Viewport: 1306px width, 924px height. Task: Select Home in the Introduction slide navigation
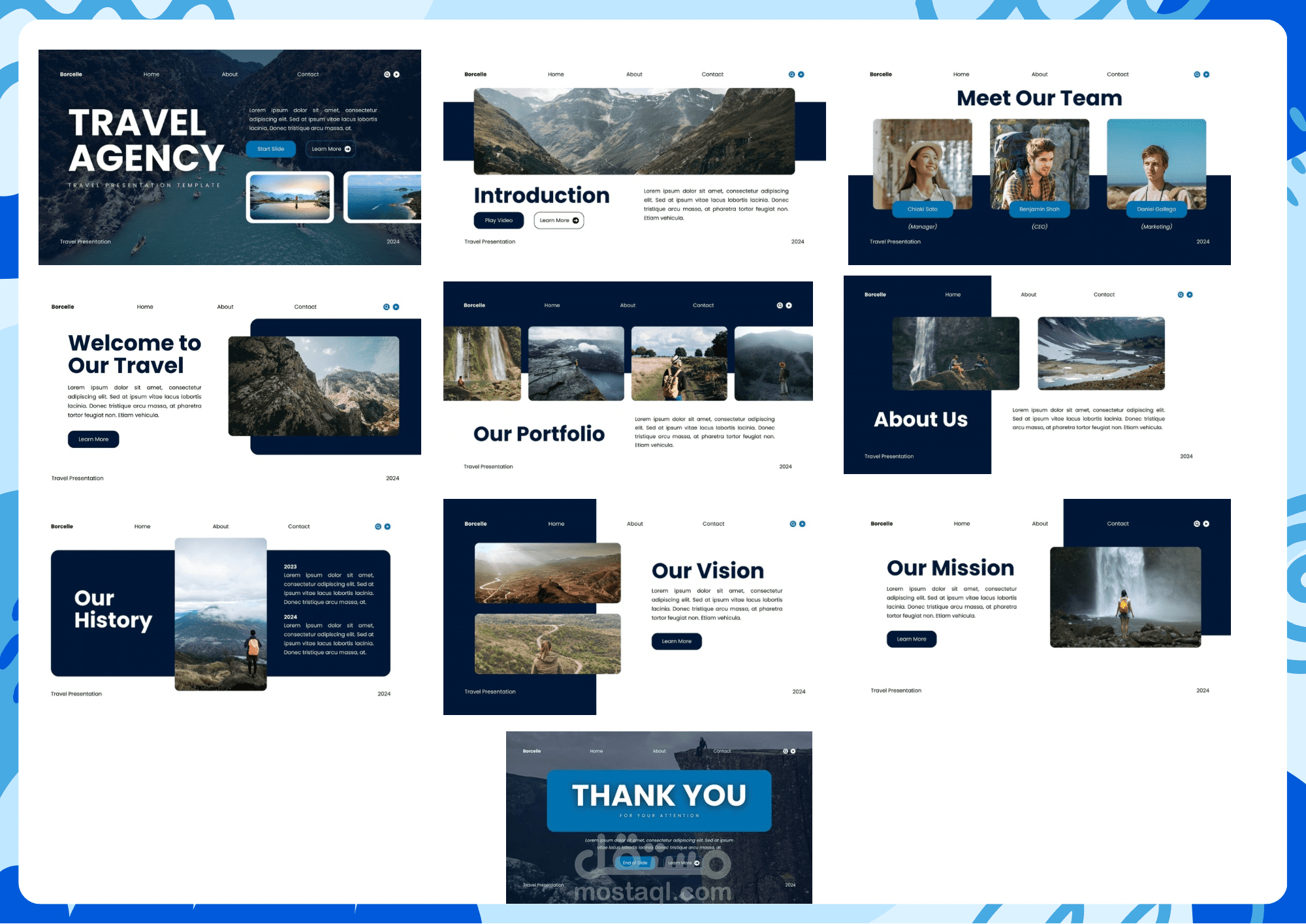(556, 74)
